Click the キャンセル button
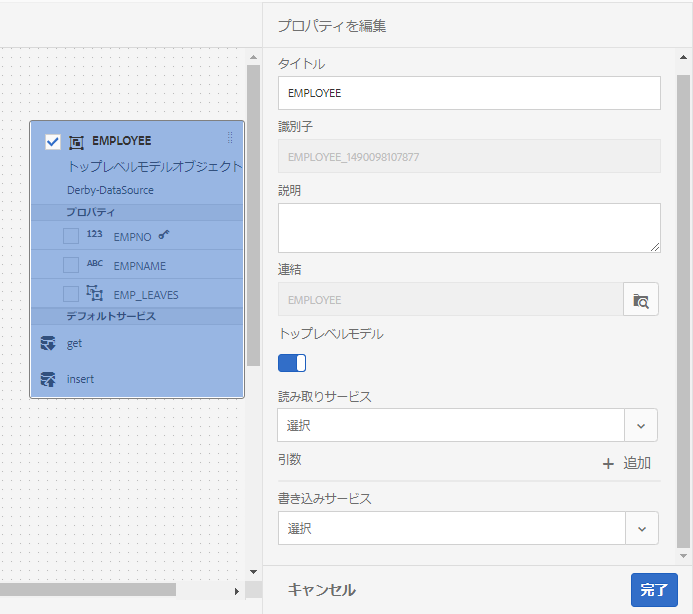The height and width of the screenshot is (614, 693). tap(322, 590)
